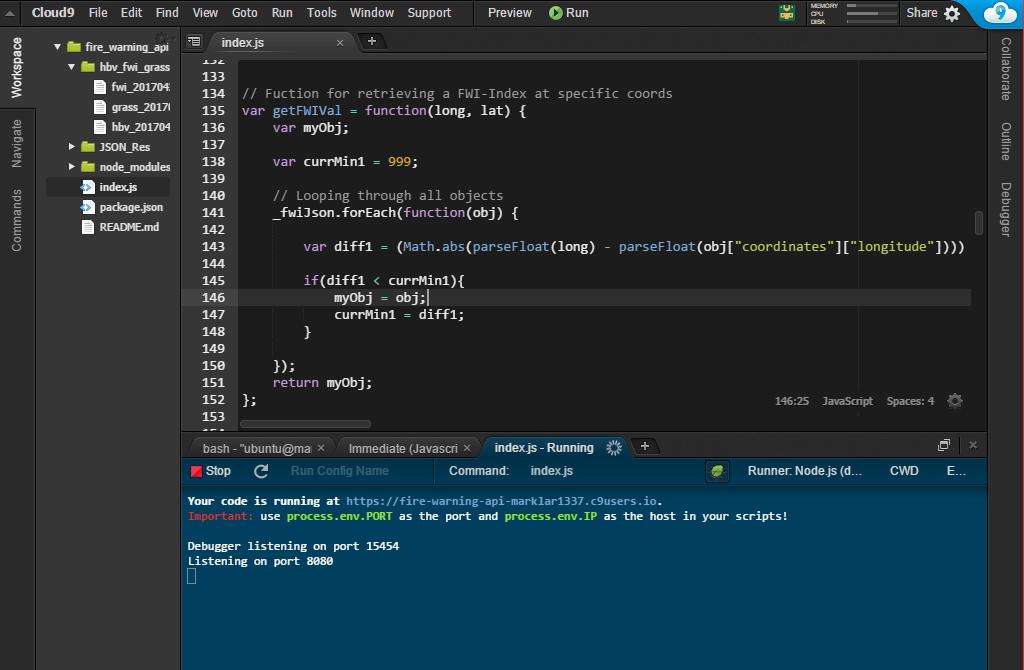Image resolution: width=1024 pixels, height=670 pixels.
Task: Open the Window menu
Action: [372, 12]
